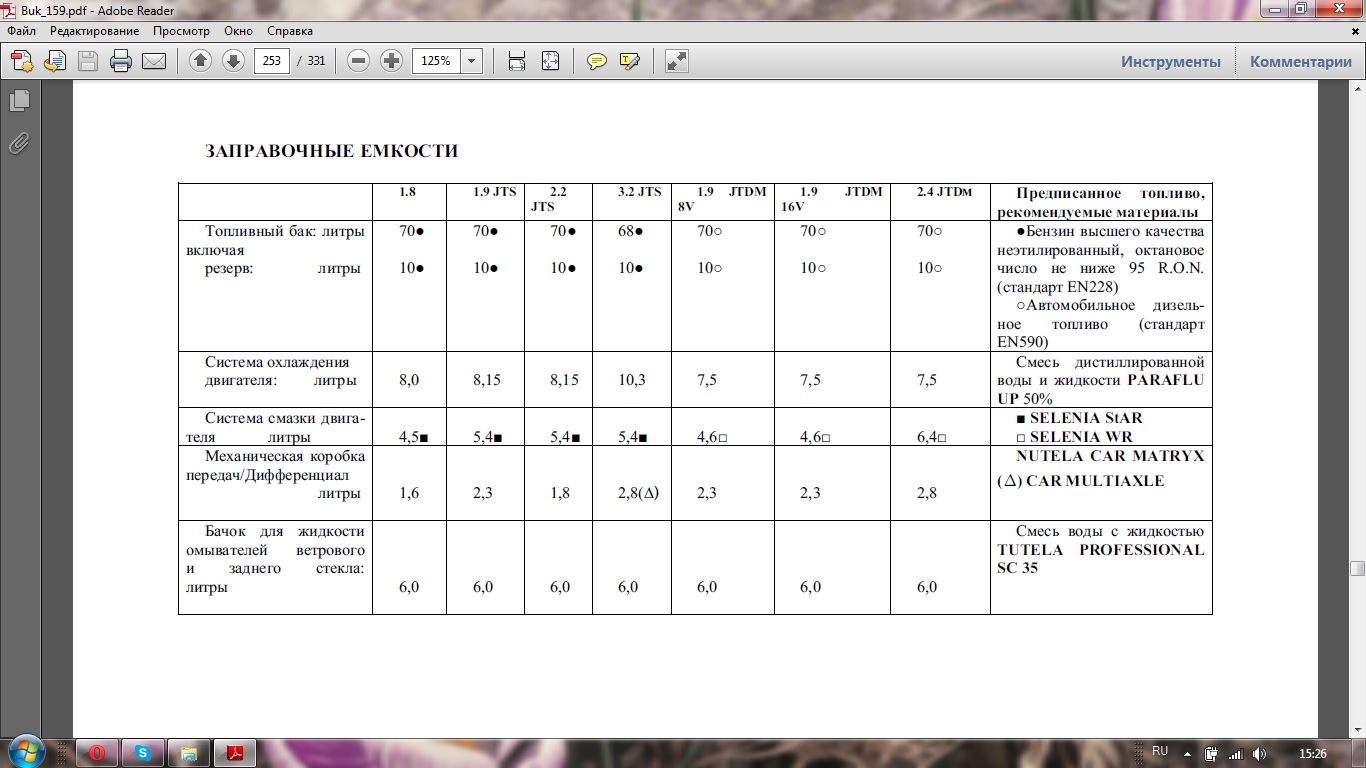Click the scrollbar up arrow
The image size is (1366, 768).
click(x=1357, y=90)
